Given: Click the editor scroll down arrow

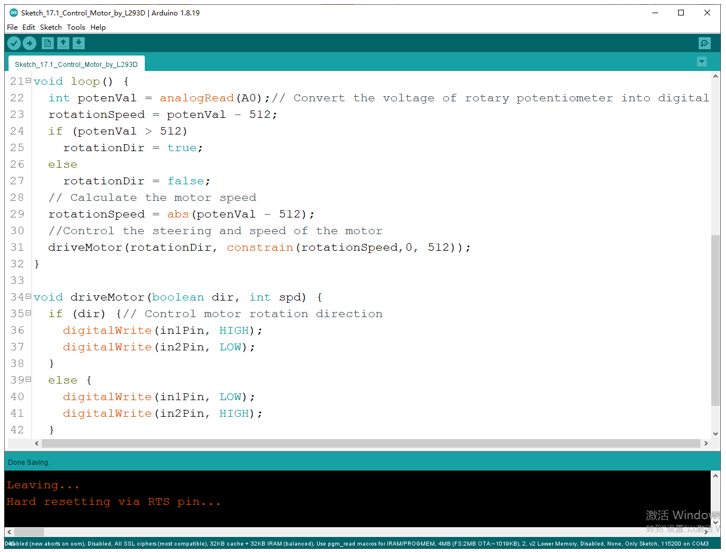Looking at the screenshot, I should [716, 434].
